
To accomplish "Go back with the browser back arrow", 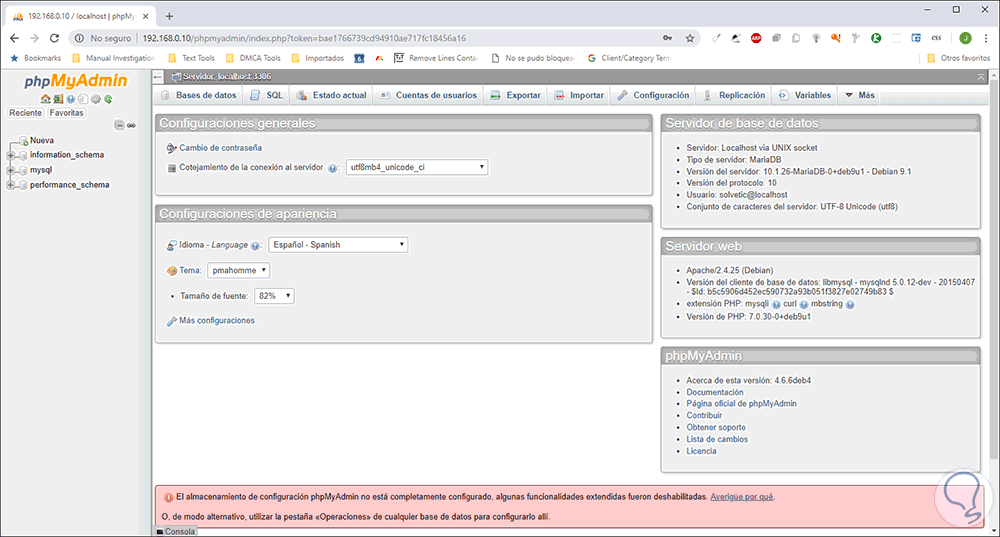I will pos(14,38).
